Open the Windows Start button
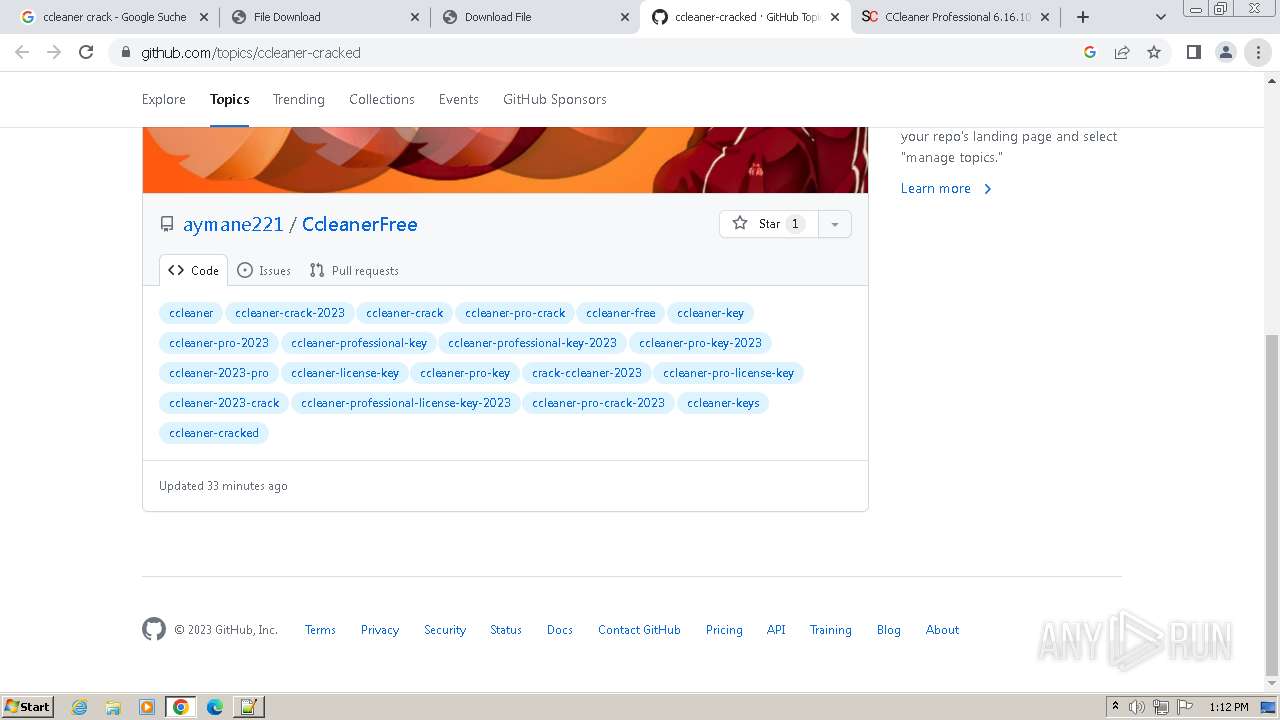1280x720 pixels. (28, 707)
